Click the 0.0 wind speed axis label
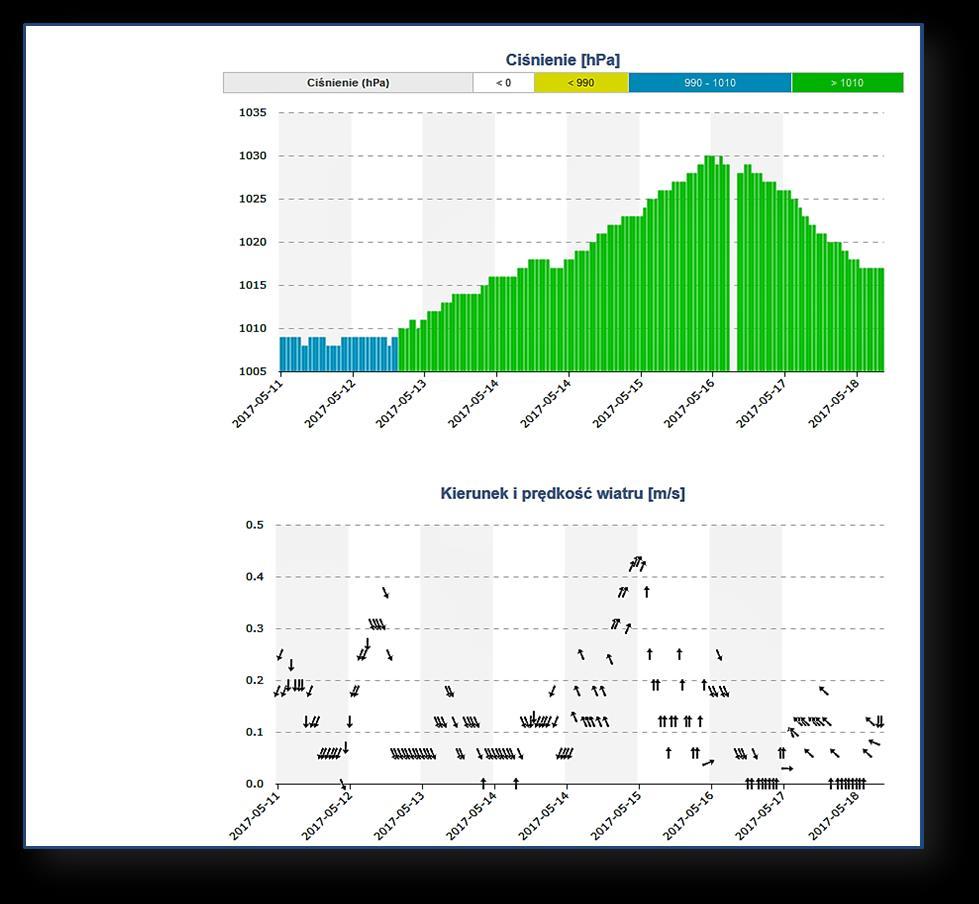Image resolution: width=979 pixels, height=904 pixels. [255, 784]
